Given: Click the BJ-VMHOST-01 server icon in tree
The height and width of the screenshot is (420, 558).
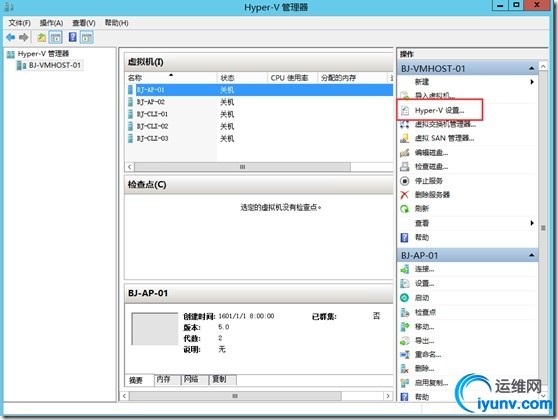Looking at the screenshot, I should 21,65.
